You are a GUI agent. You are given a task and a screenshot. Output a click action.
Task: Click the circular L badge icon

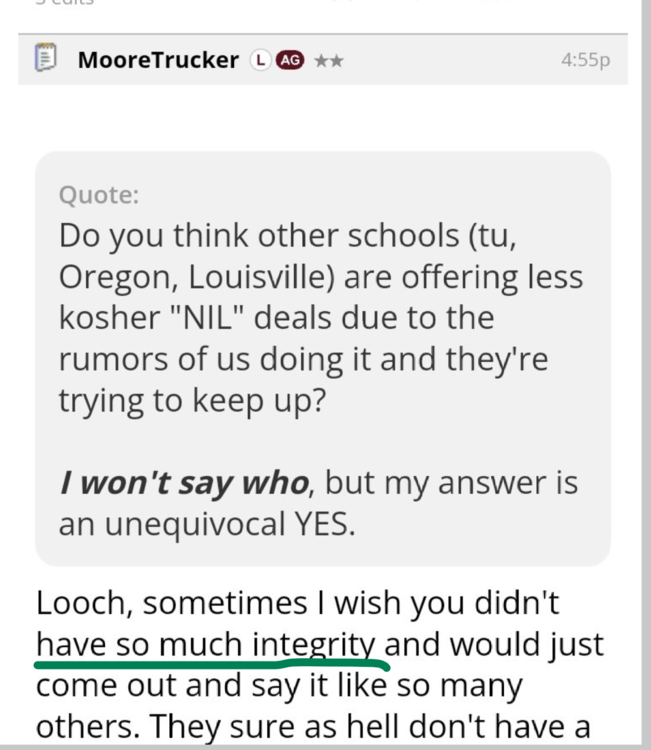[260, 60]
